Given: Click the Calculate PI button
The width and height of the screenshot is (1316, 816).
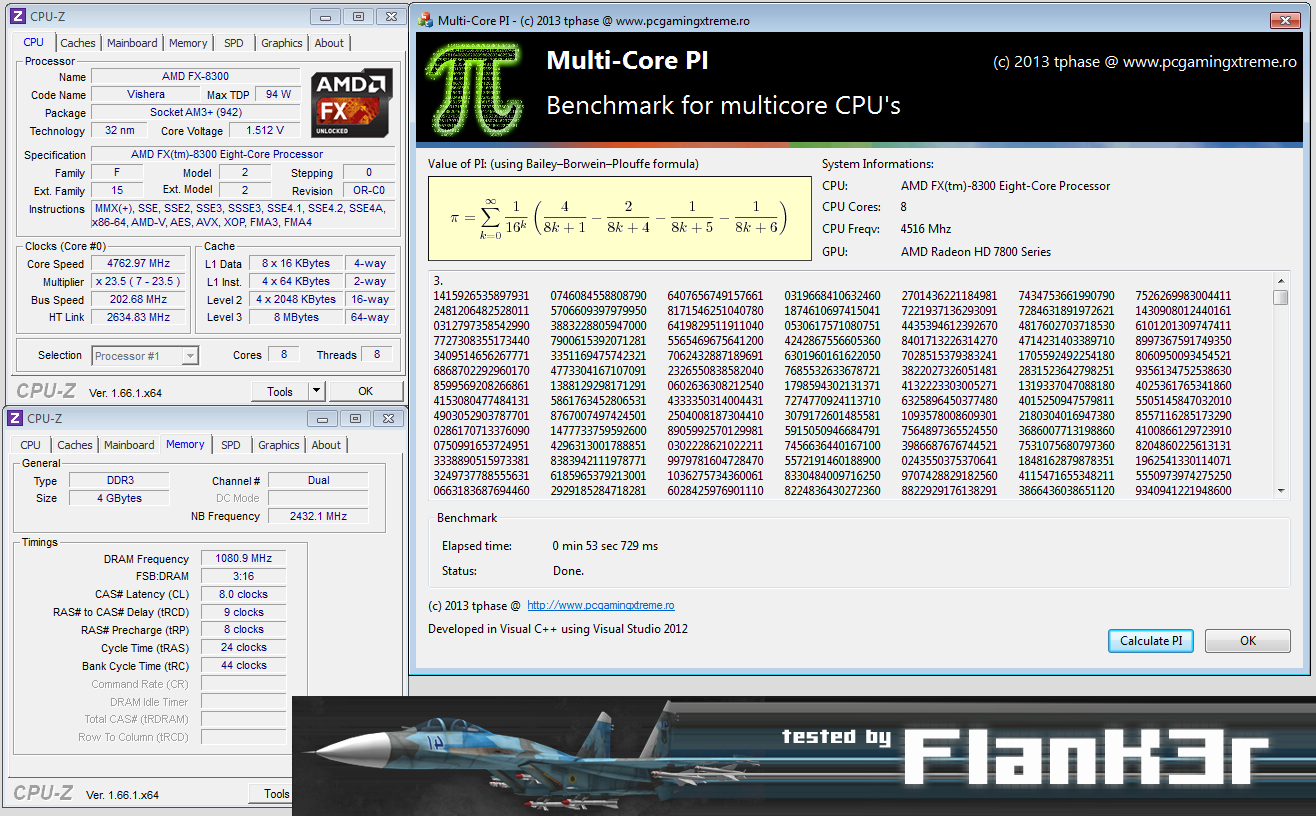Looking at the screenshot, I should coord(1151,641).
